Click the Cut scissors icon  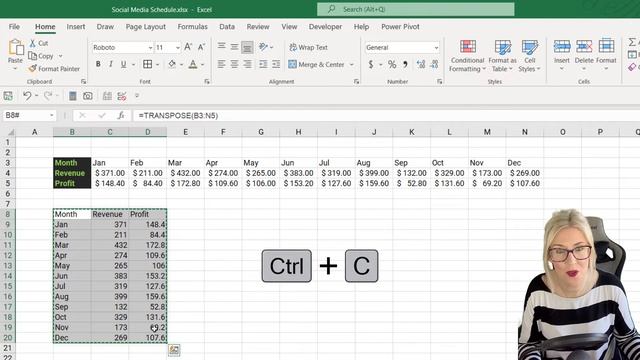(33, 43)
